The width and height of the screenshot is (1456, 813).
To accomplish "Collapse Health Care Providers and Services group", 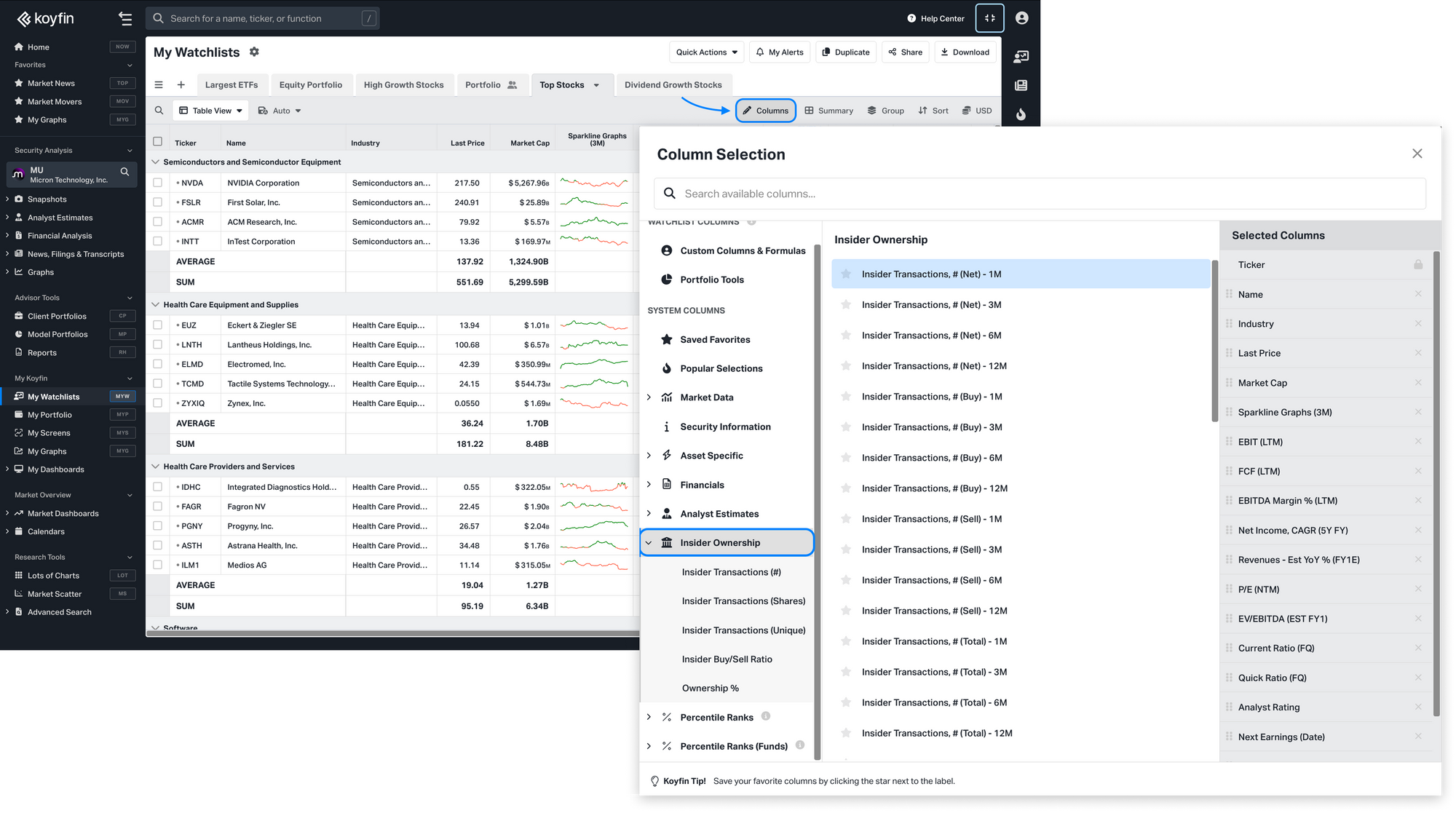I will tap(155, 467).
